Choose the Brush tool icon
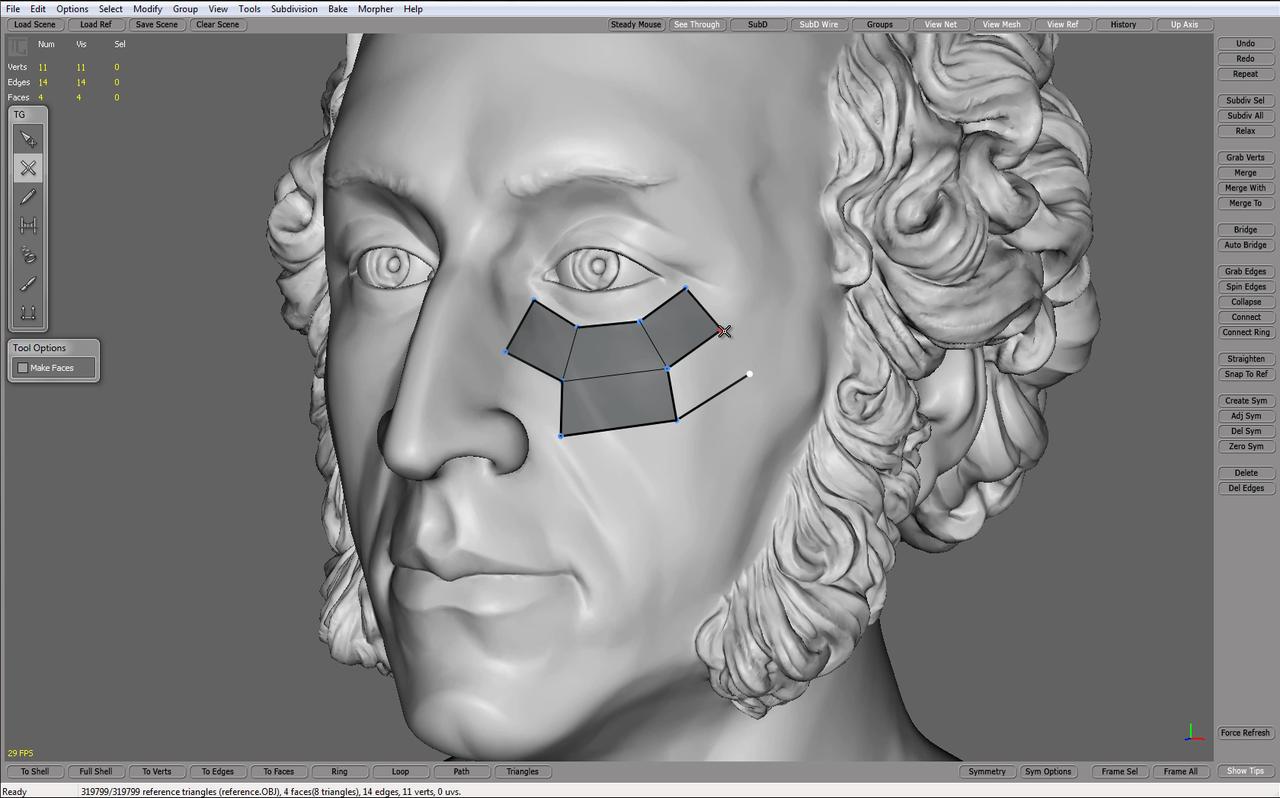Image resolution: width=1280 pixels, height=798 pixels. [x=28, y=284]
